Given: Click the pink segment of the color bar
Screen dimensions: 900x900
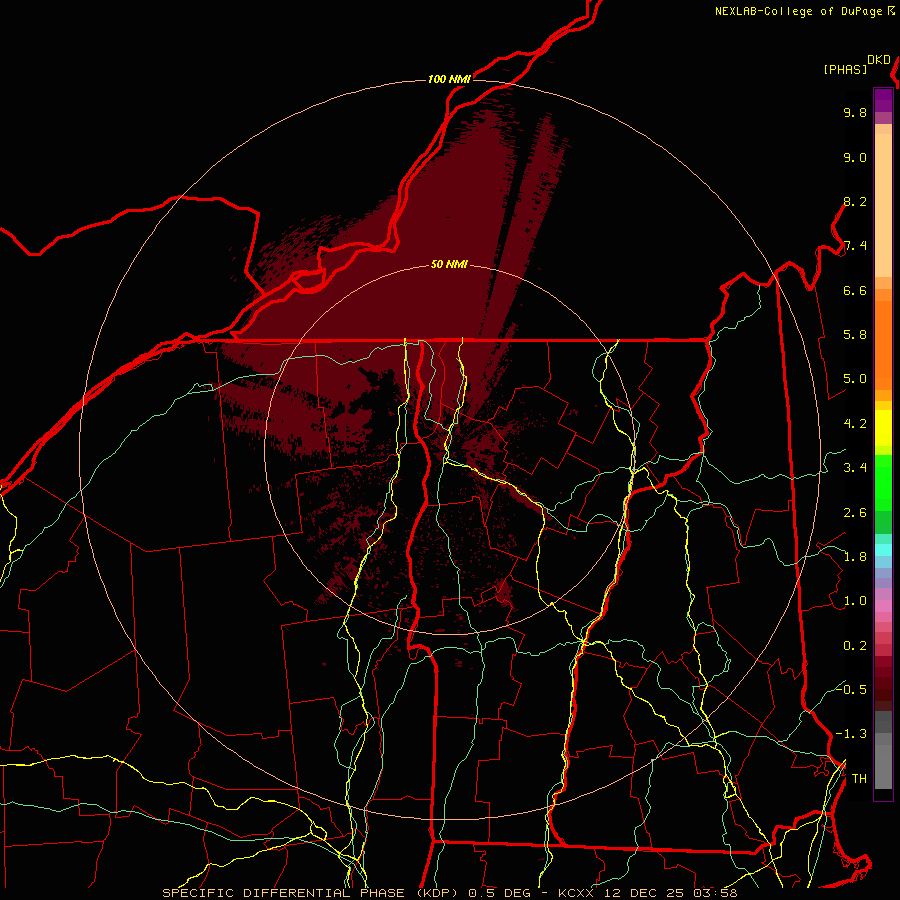Looking at the screenshot, I should pos(883,606).
